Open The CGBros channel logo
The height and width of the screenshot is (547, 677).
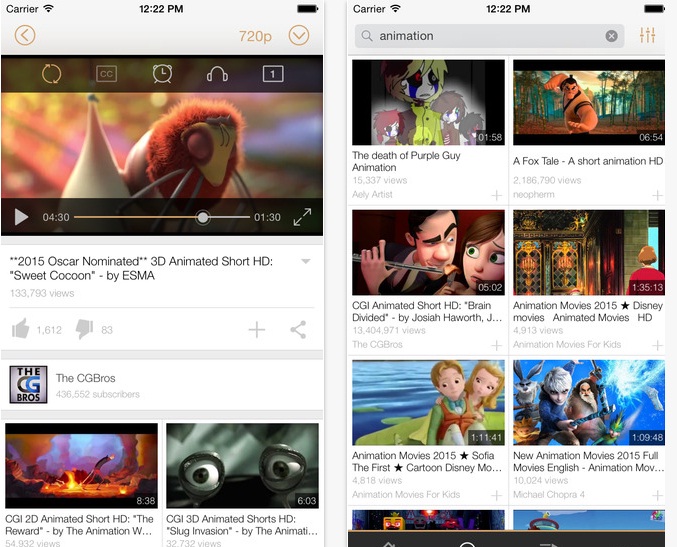coord(28,385)
